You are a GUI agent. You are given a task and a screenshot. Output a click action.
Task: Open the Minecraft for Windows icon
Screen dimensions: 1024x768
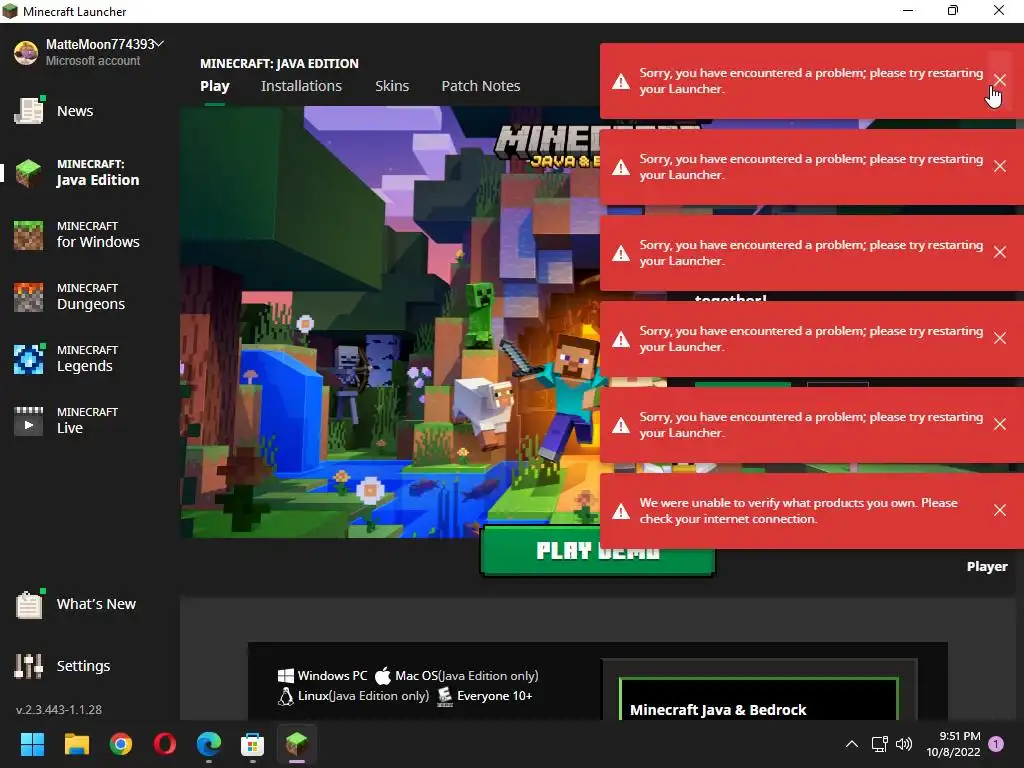coord(29,235)
